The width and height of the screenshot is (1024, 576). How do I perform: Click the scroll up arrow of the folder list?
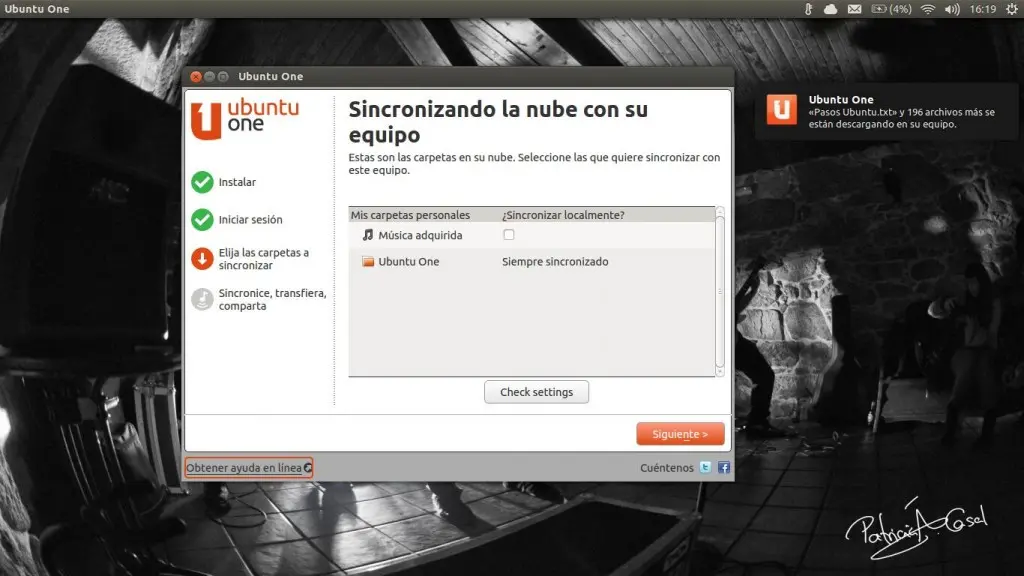(x=720, y=211)
